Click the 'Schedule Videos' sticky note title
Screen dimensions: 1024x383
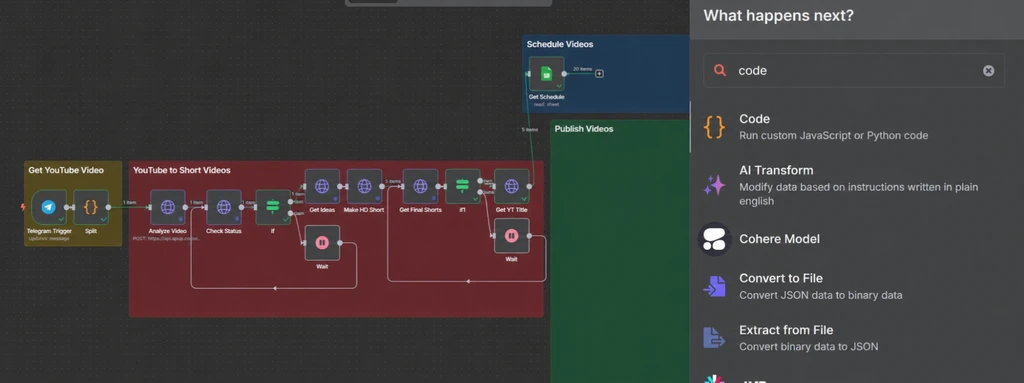click(560, 44)
